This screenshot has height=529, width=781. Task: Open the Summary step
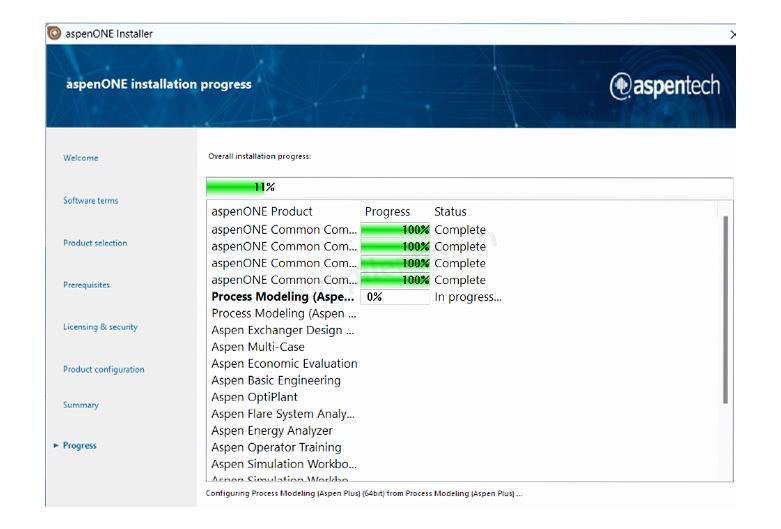(x=81, y=405)
